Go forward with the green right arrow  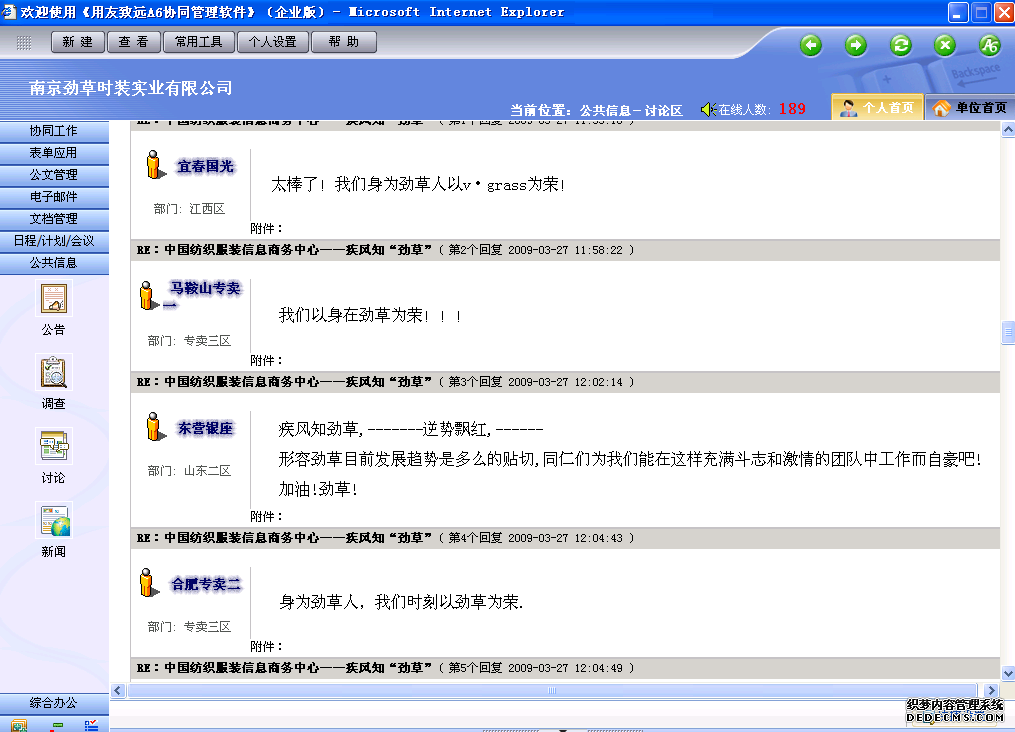pyautogui.click(x=856, y=45)
